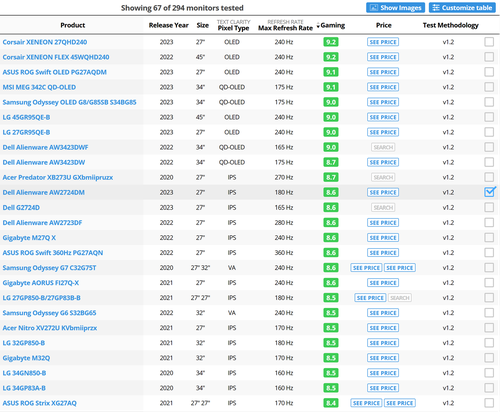Click See Price for Dell Alienware AW2724DM

pyautogui.click(x=383, y=192)
